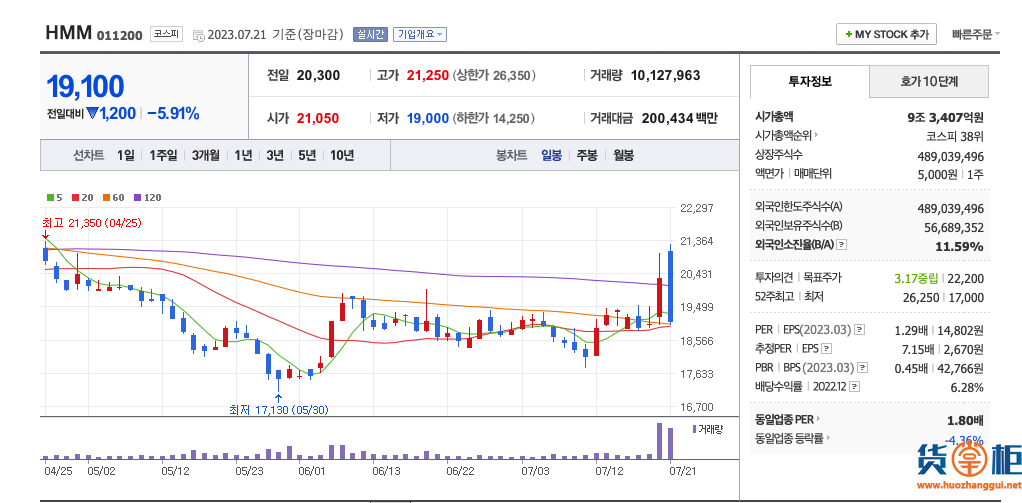Viewport: 1022px width, 503px height.
Task: Click the 코스피 38위 ranking value
Action: tap(955, 137)
